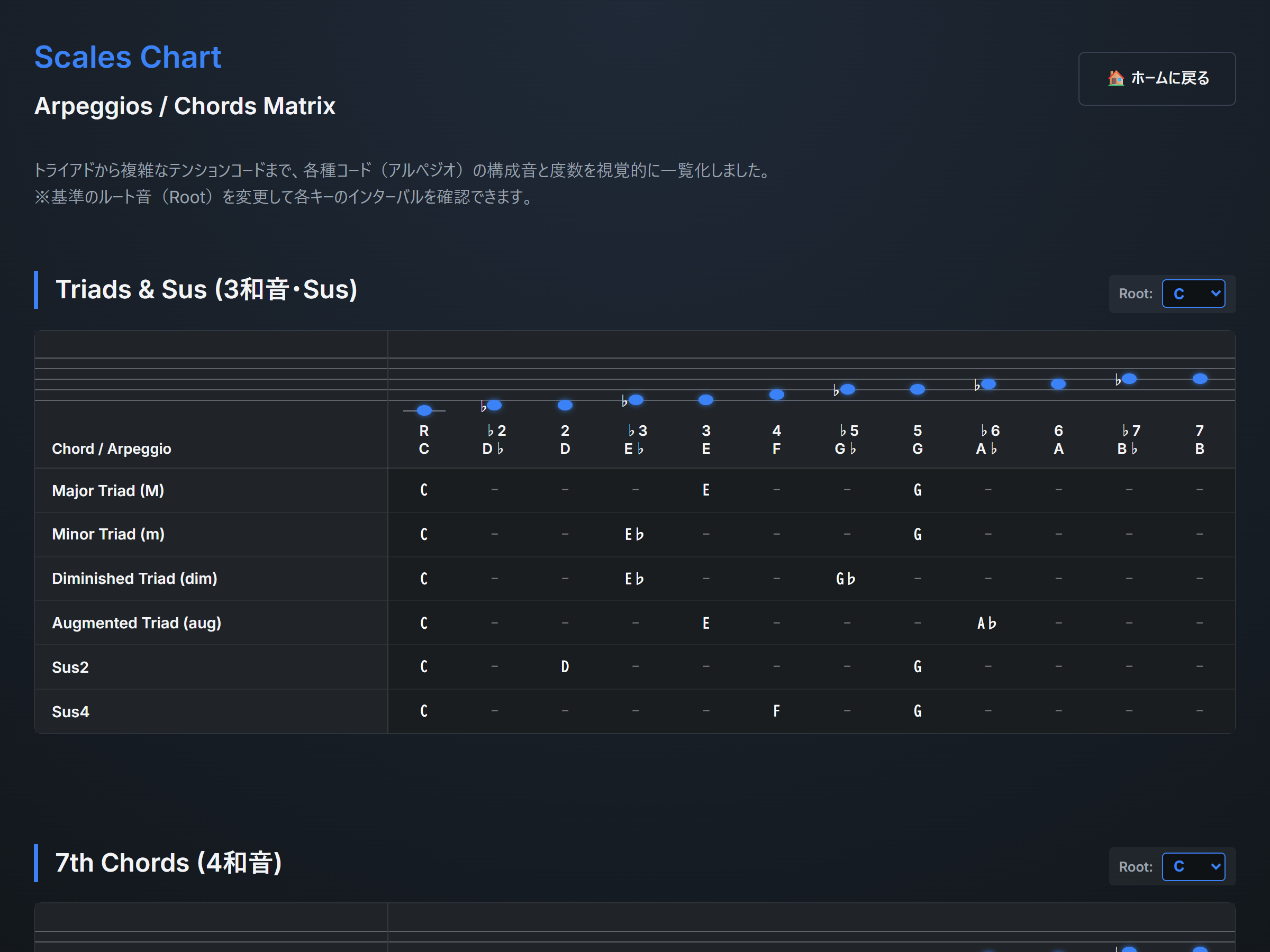Click the flat-2 D♭ note on staff

pyautogui.click(x=494, y=405)
